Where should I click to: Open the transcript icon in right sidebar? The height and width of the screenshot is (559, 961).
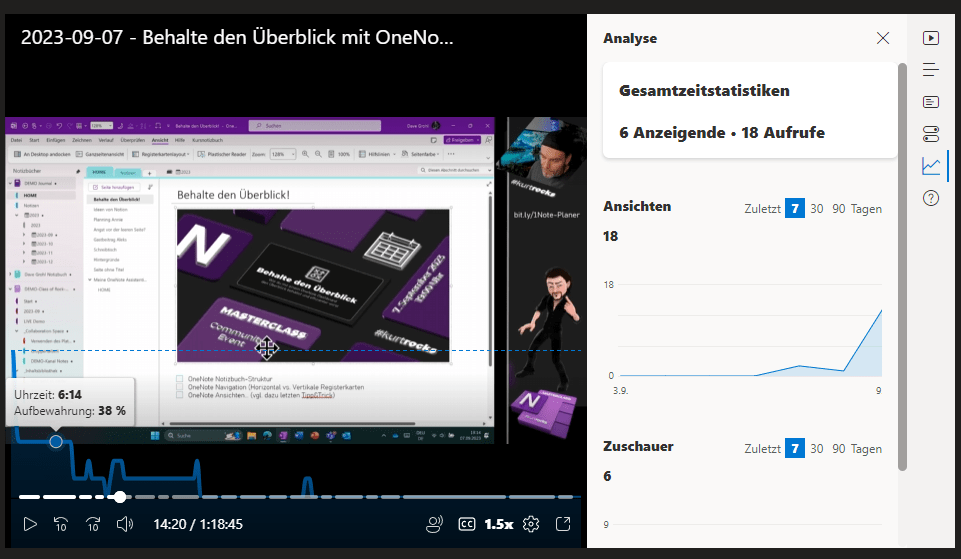pyautogui.click(x=931, y=102)
